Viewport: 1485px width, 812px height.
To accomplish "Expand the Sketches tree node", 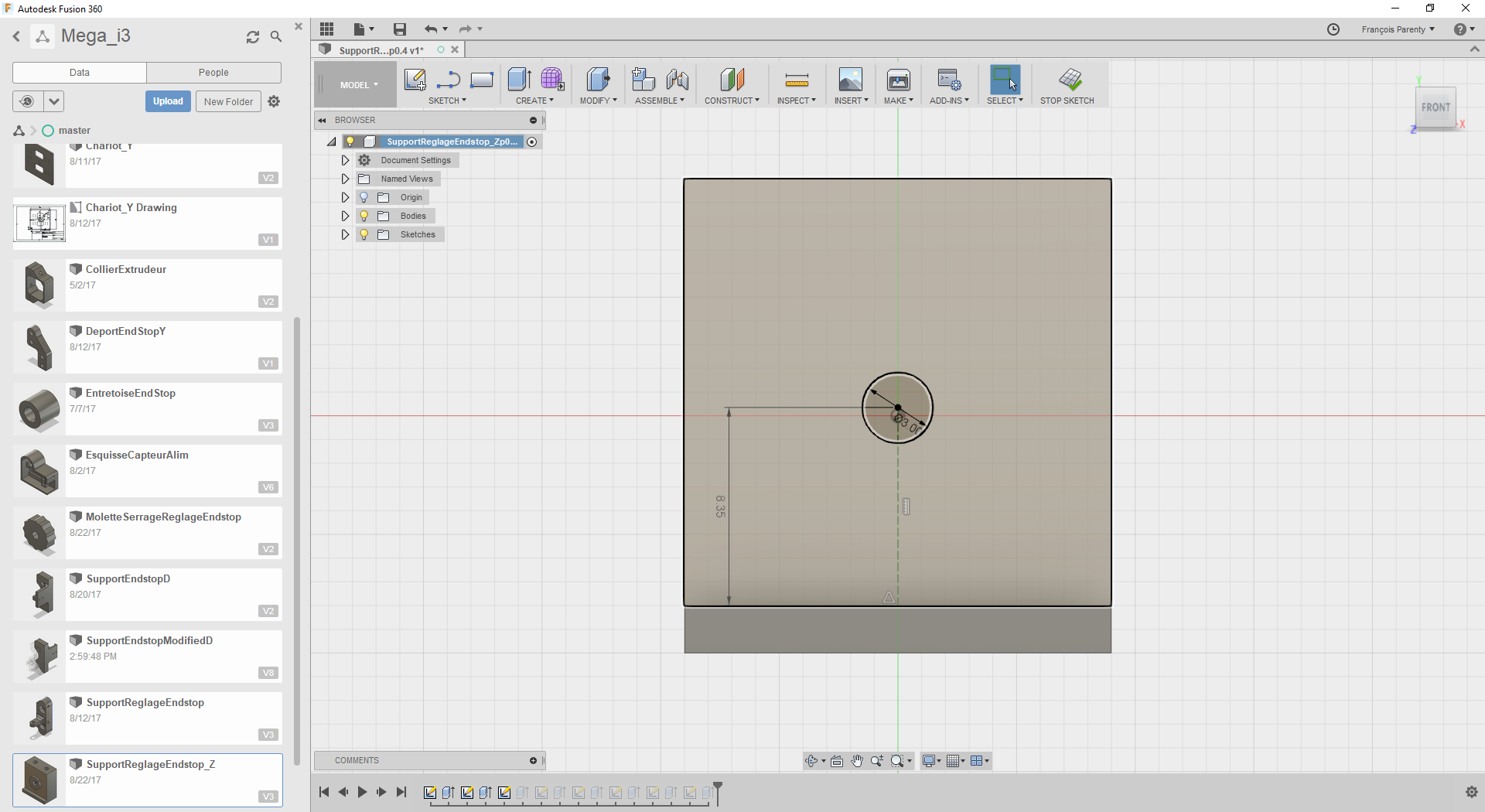I will click(x=345, y=234).
